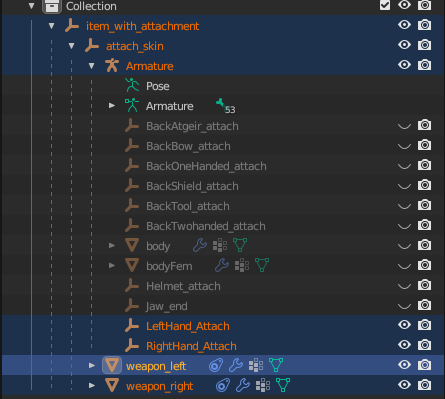The image size is (445, 399).
Task: Click the orange Armature object icon
Action: (112, 66)
